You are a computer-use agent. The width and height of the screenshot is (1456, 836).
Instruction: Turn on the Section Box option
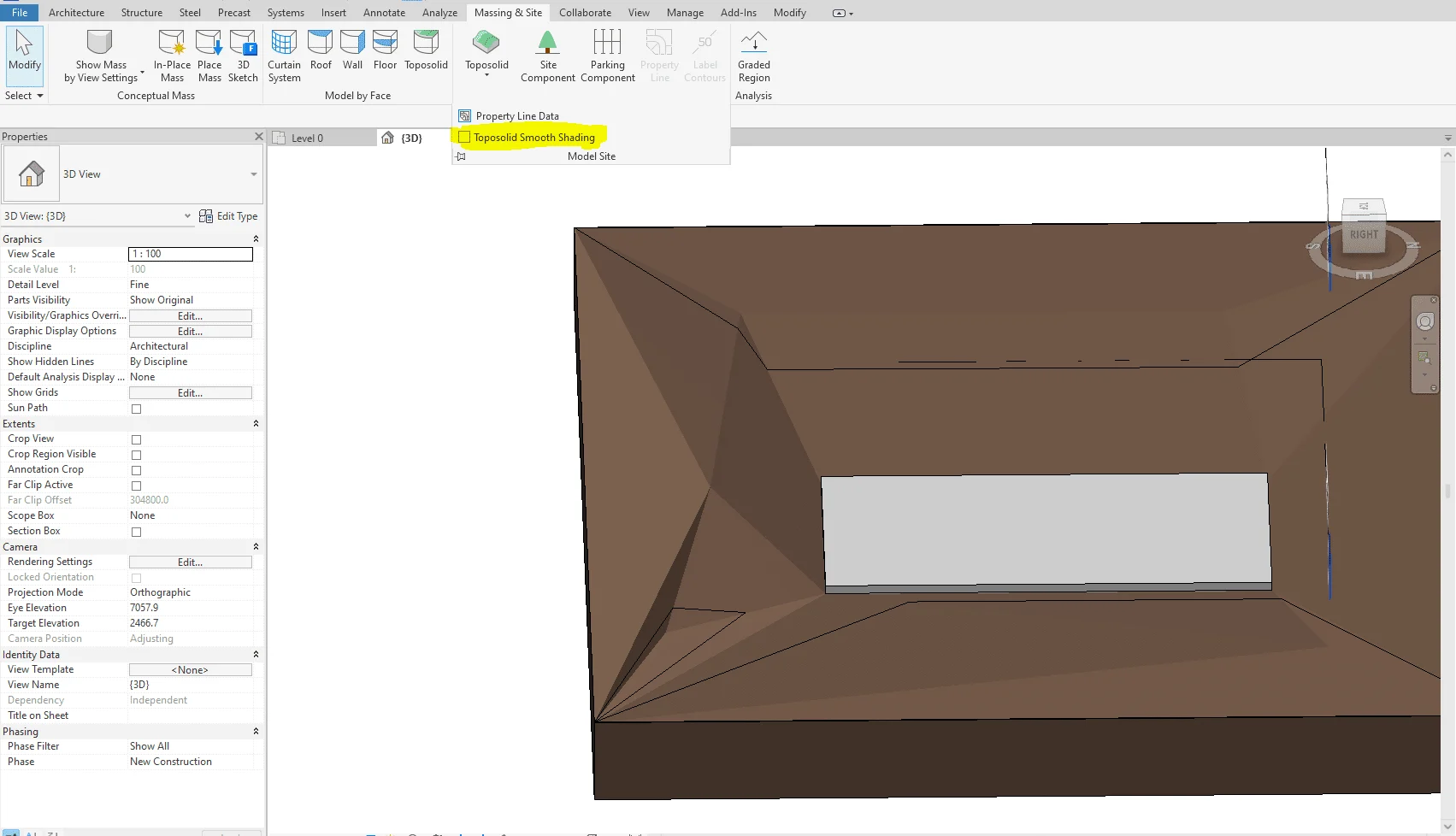point(136,531)
